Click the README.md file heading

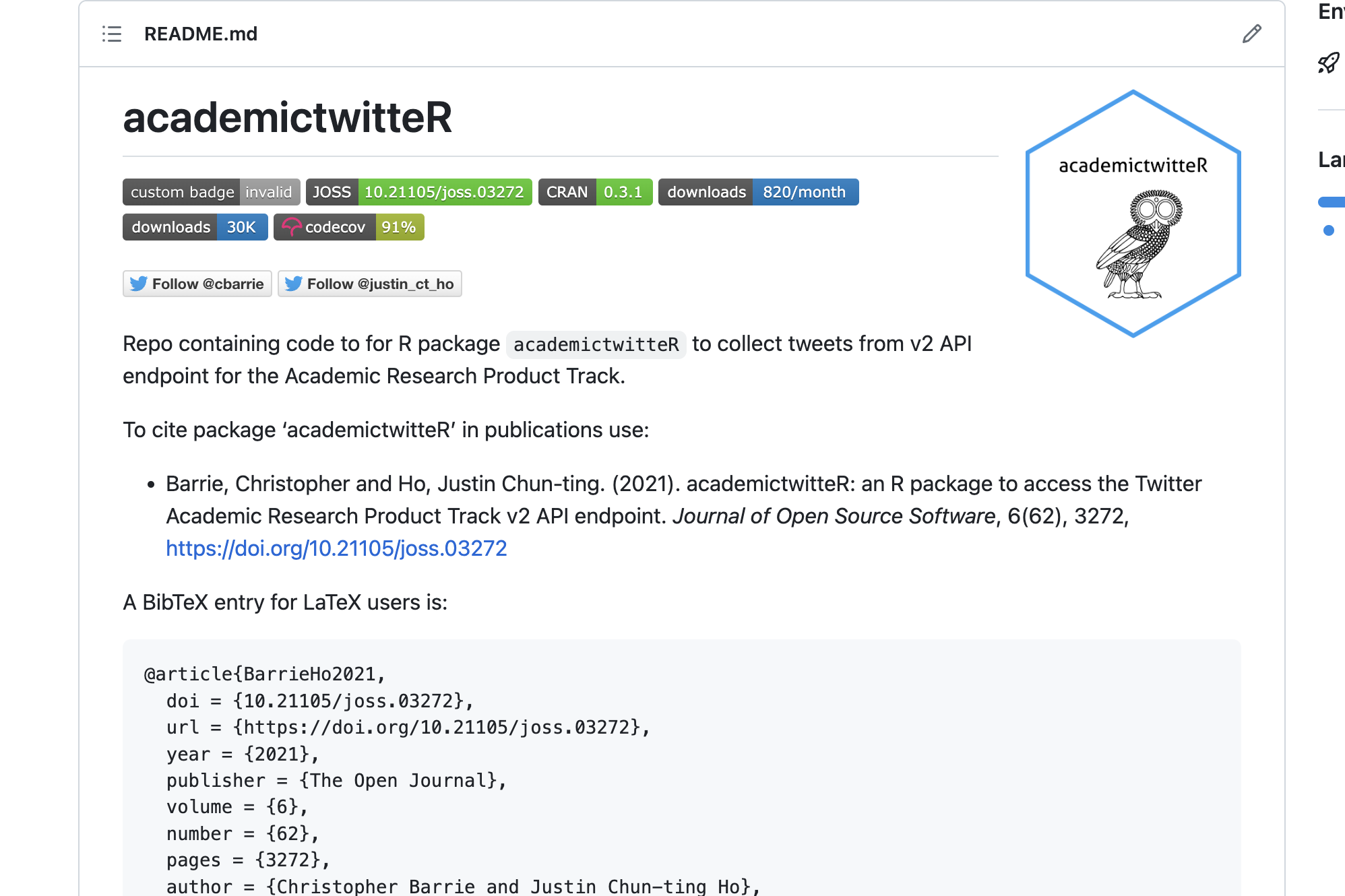point(201,34)
